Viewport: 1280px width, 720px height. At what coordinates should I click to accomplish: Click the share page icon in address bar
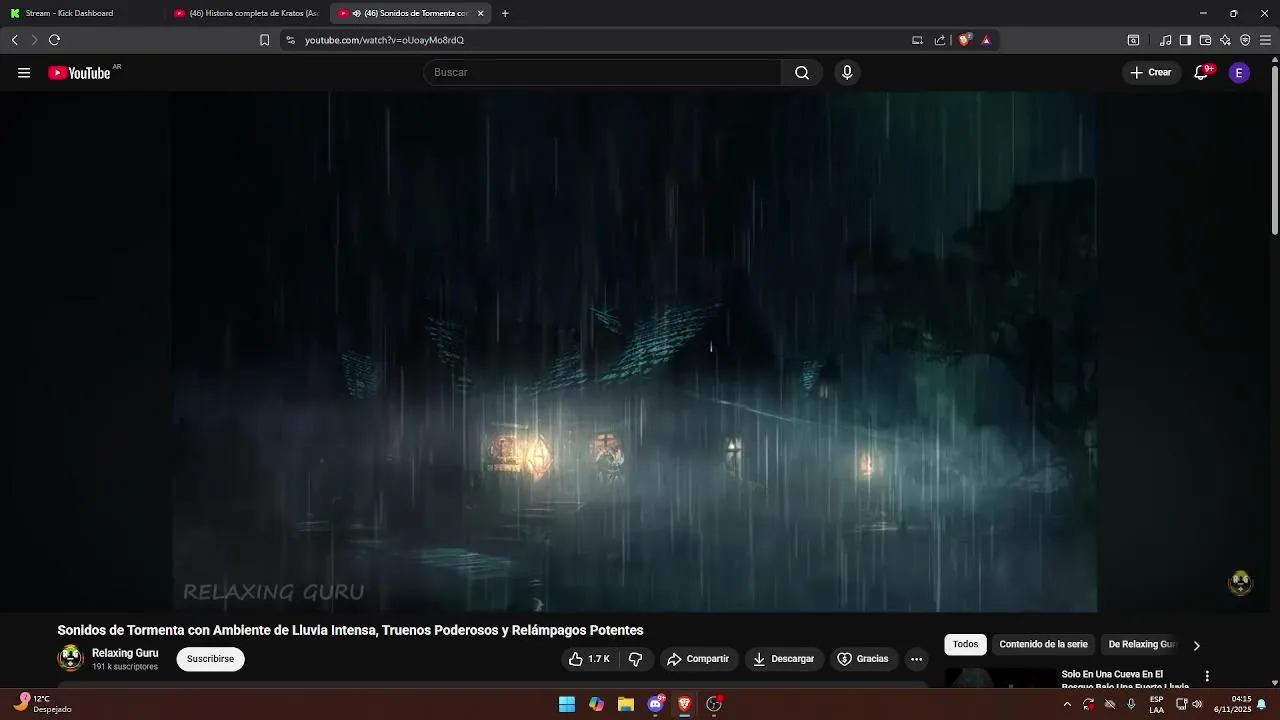(x=940, y=40)
